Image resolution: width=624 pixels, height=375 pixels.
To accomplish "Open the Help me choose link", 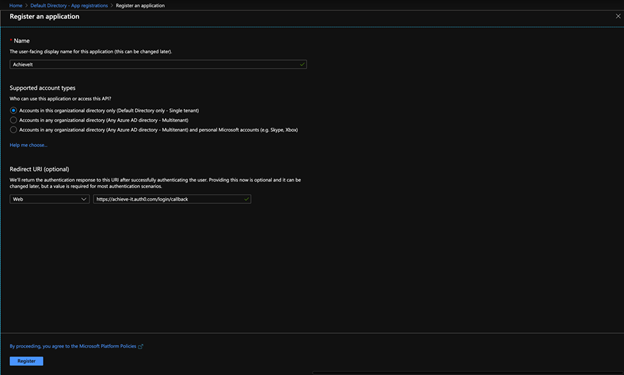I will pyautogui.click(x=28, y=145).
